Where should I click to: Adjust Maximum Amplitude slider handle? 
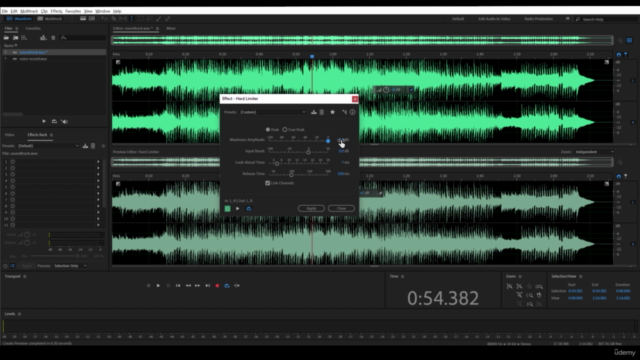coord(328,141)
